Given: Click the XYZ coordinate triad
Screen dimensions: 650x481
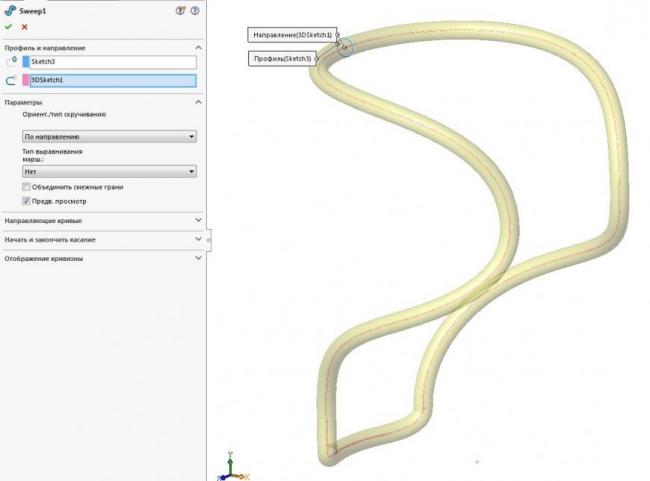Looking at the screenshot, I should click(x=232, y=466).
